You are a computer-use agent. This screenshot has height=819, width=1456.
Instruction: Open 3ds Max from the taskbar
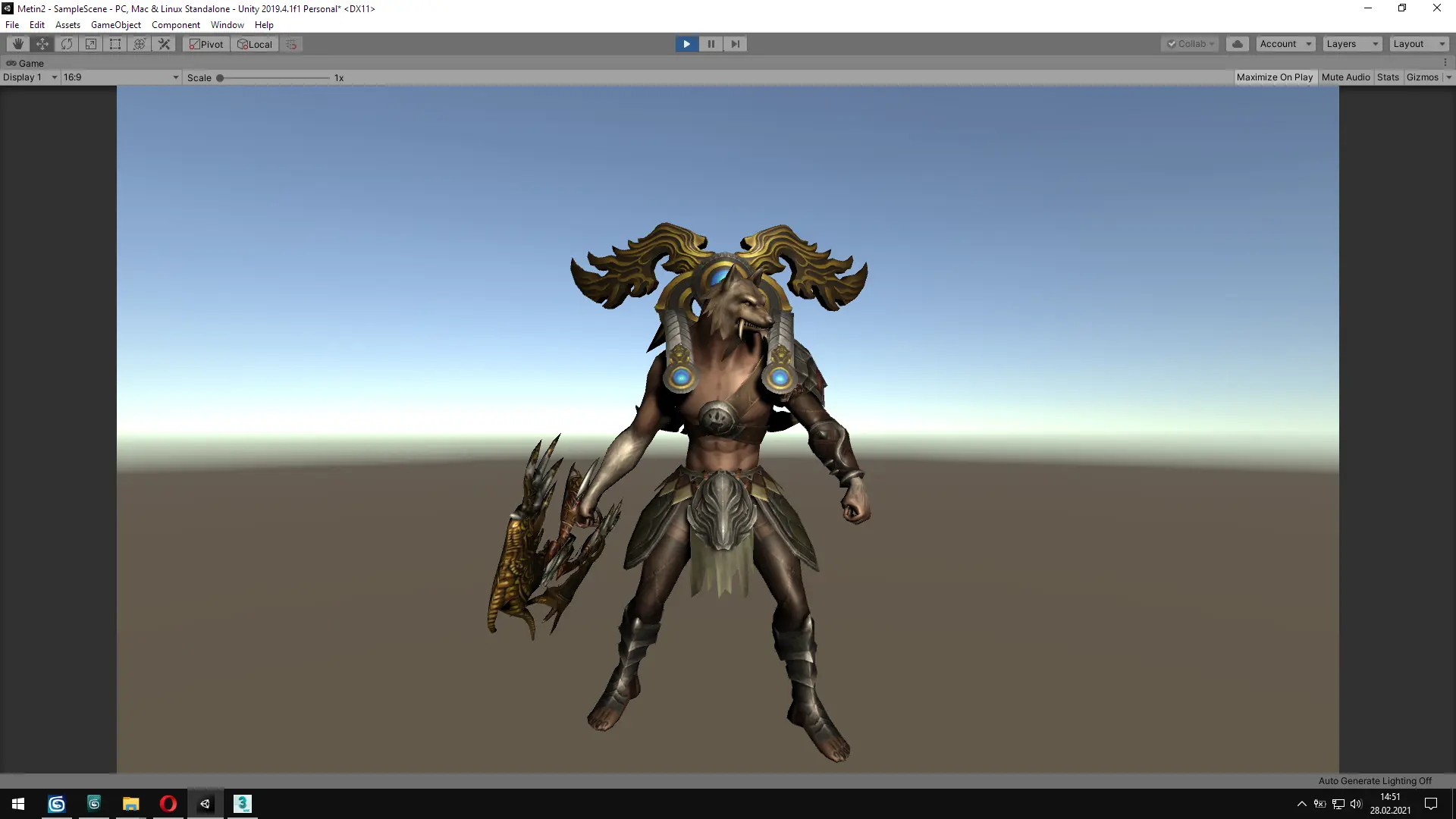243,804
